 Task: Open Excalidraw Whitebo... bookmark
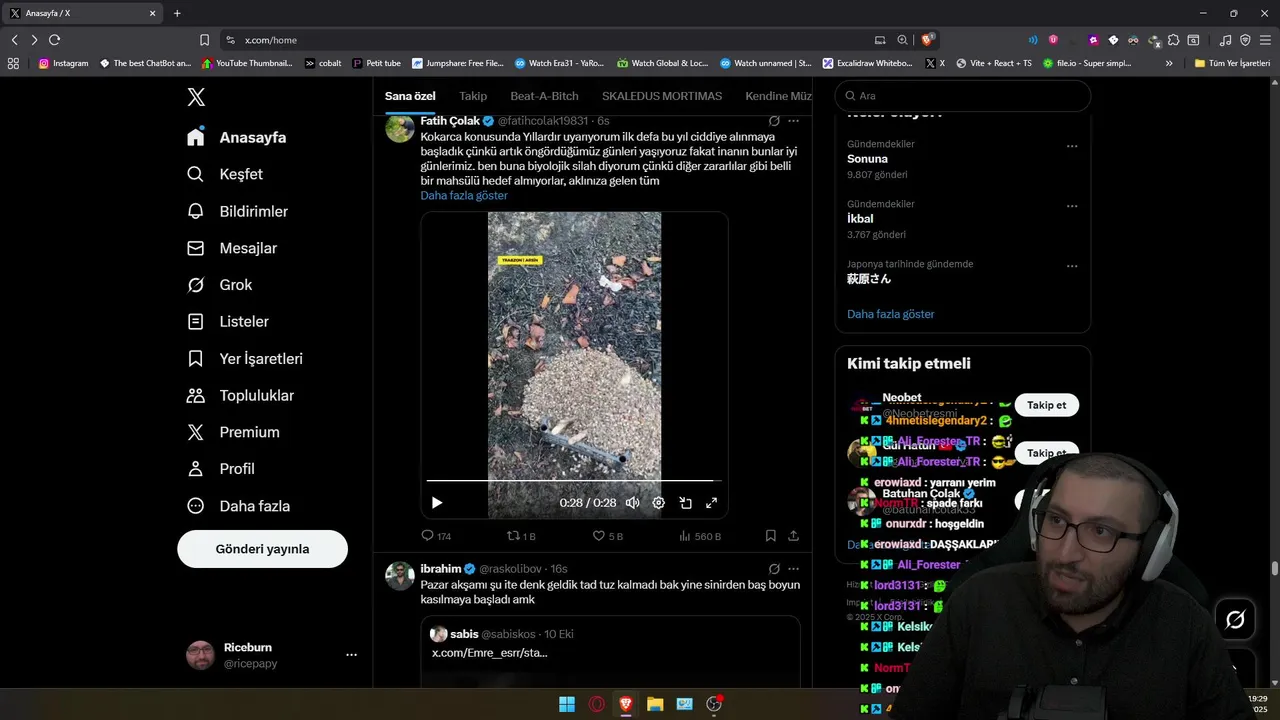[867, 63]
